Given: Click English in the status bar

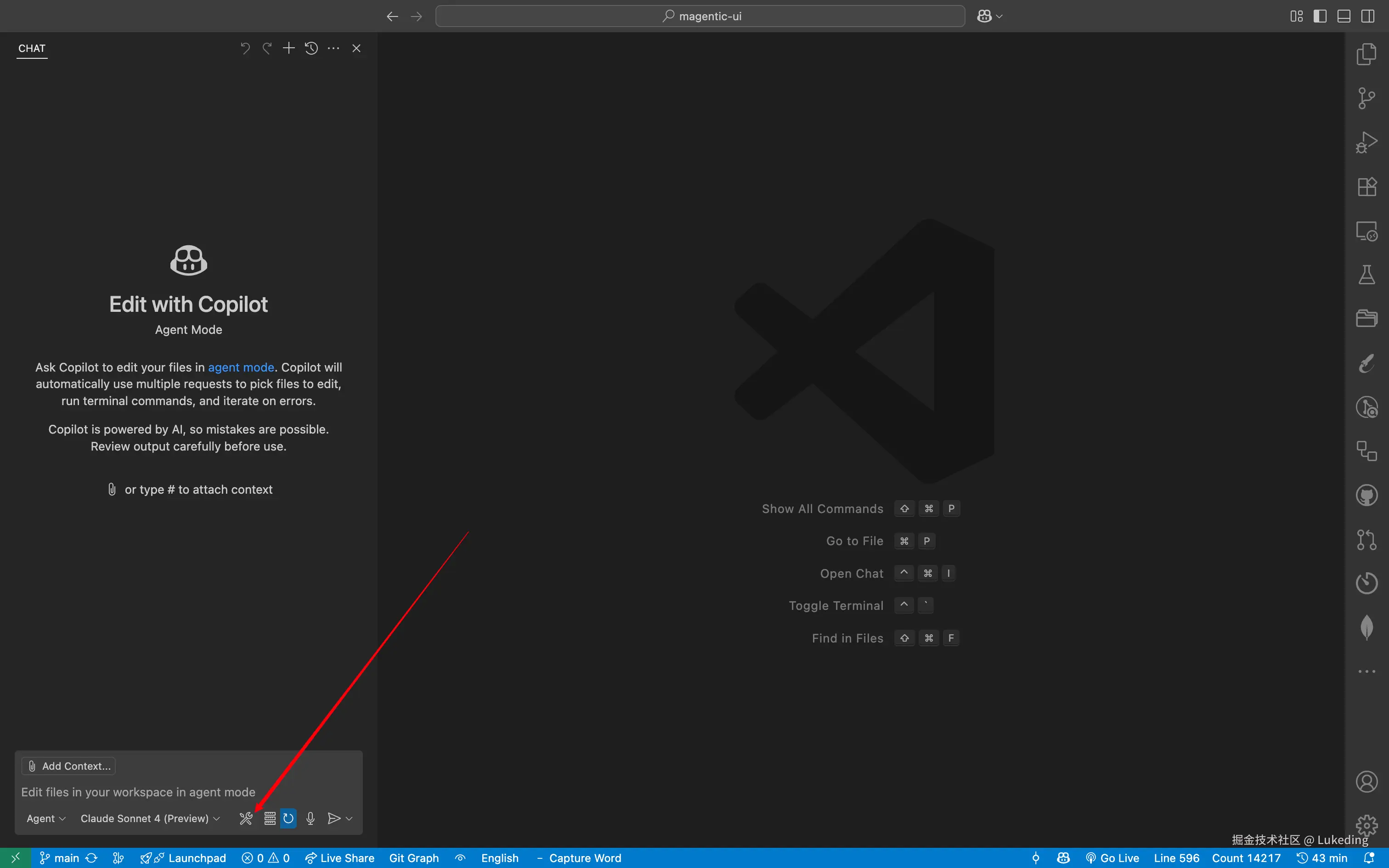Looking at the screenshot, I should pos(499,858).
